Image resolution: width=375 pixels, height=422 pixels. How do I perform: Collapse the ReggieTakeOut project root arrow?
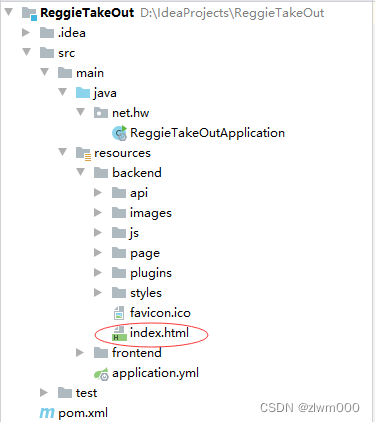9,13
